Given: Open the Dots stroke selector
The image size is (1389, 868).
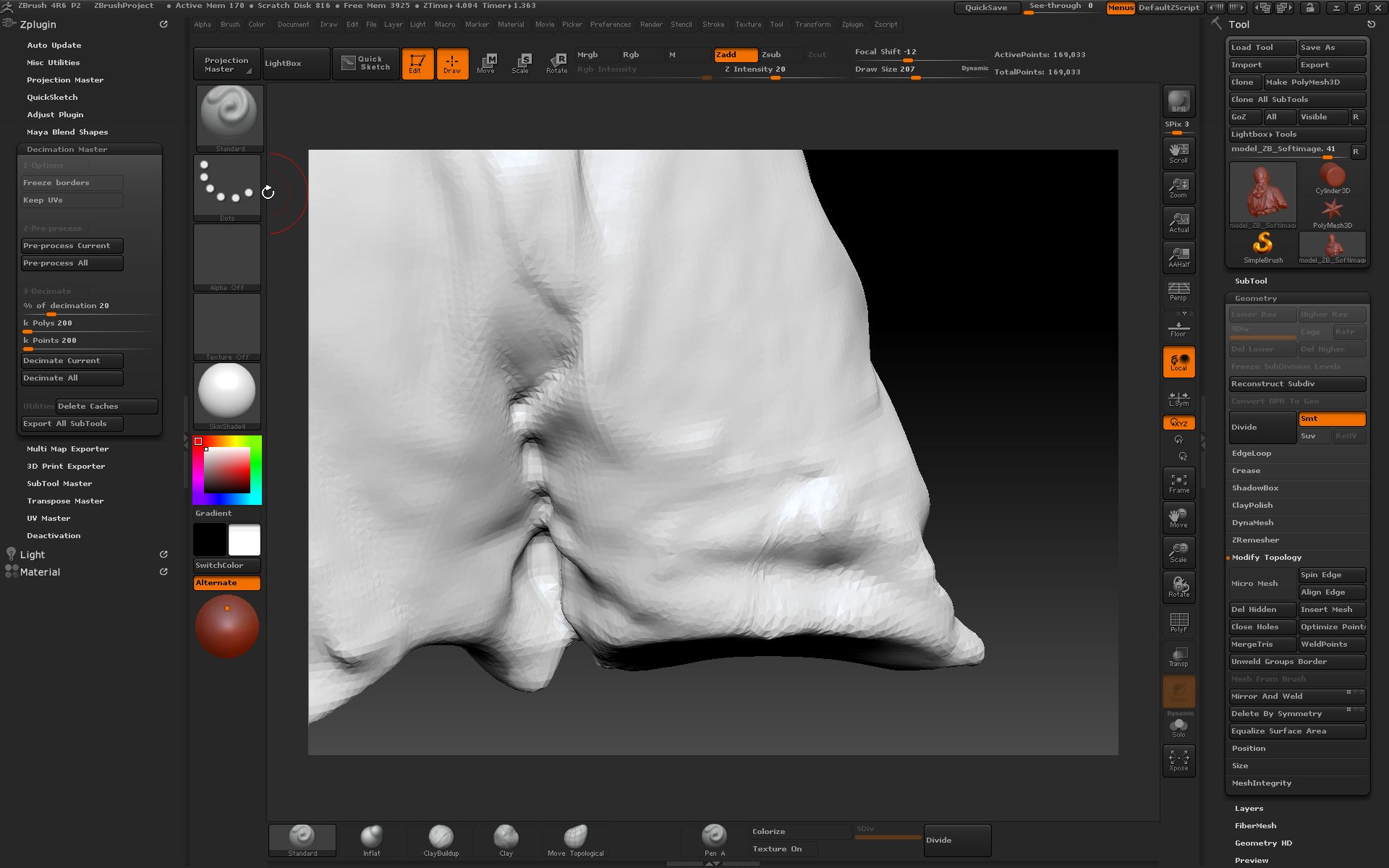Looking at the screenshot, I should pyautogui.click(x=227, y=188).
